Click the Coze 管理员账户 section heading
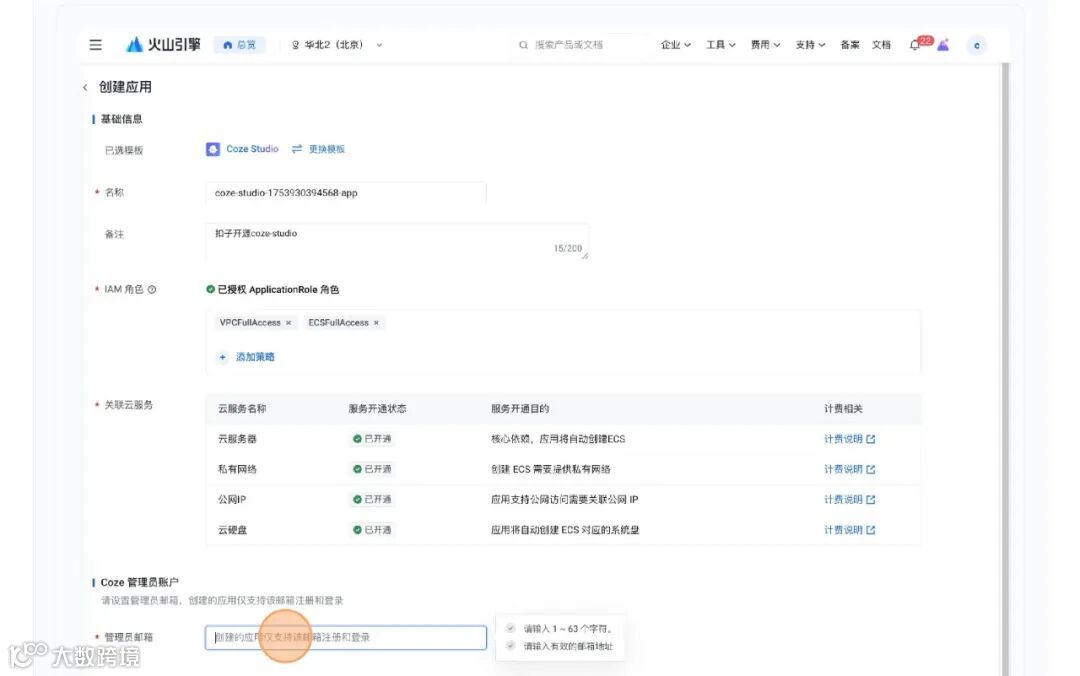 [x=139, y=582]
